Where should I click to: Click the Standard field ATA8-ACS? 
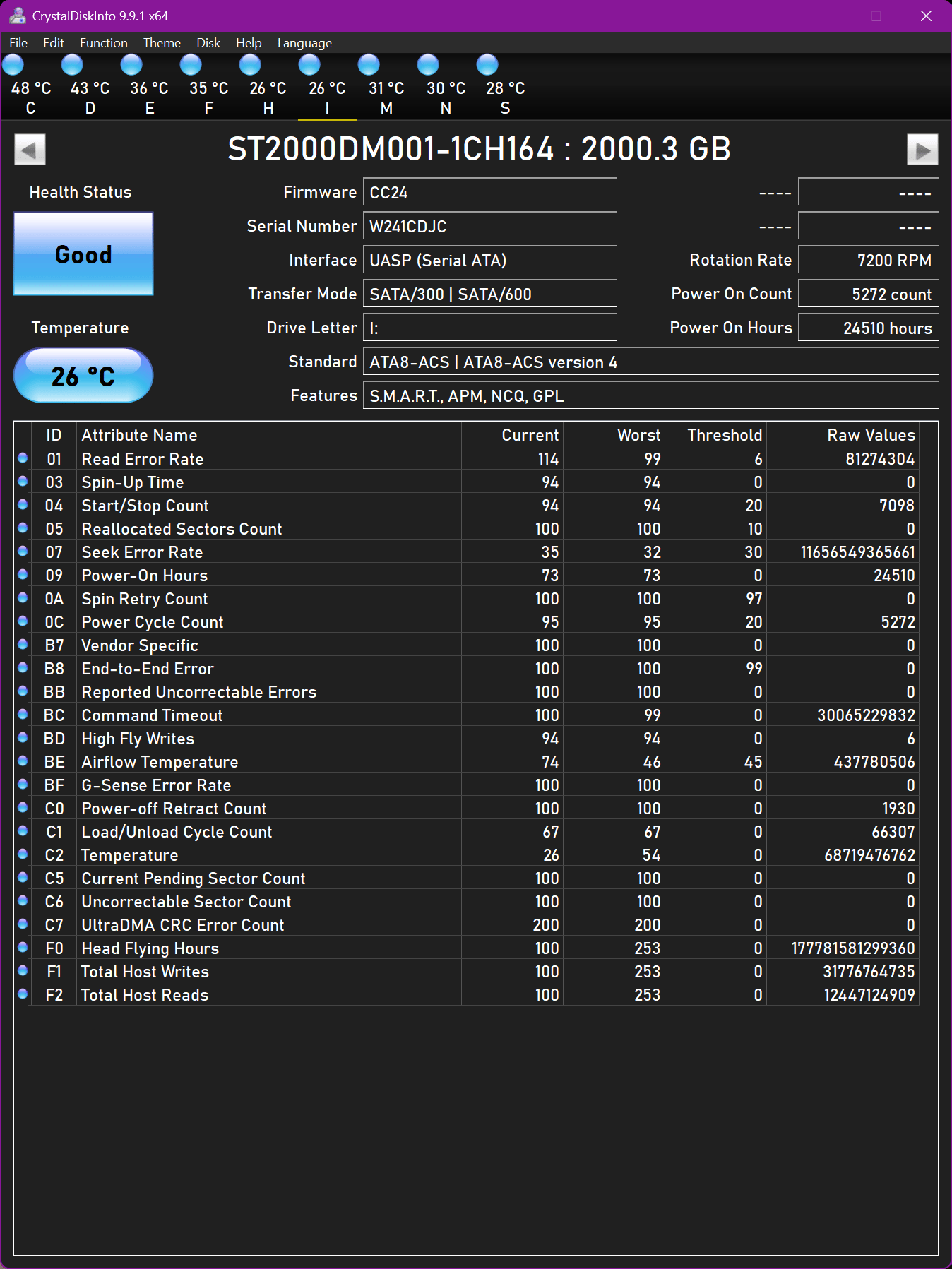coord(651,362)
